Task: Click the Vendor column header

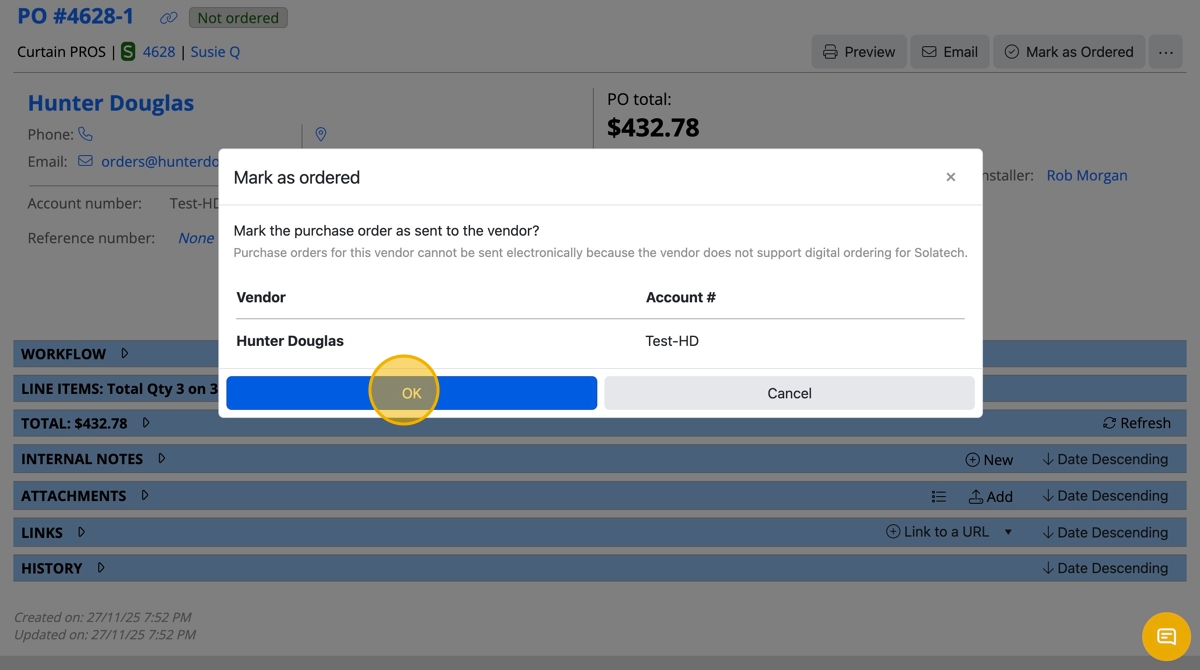Action: [261, 297]
